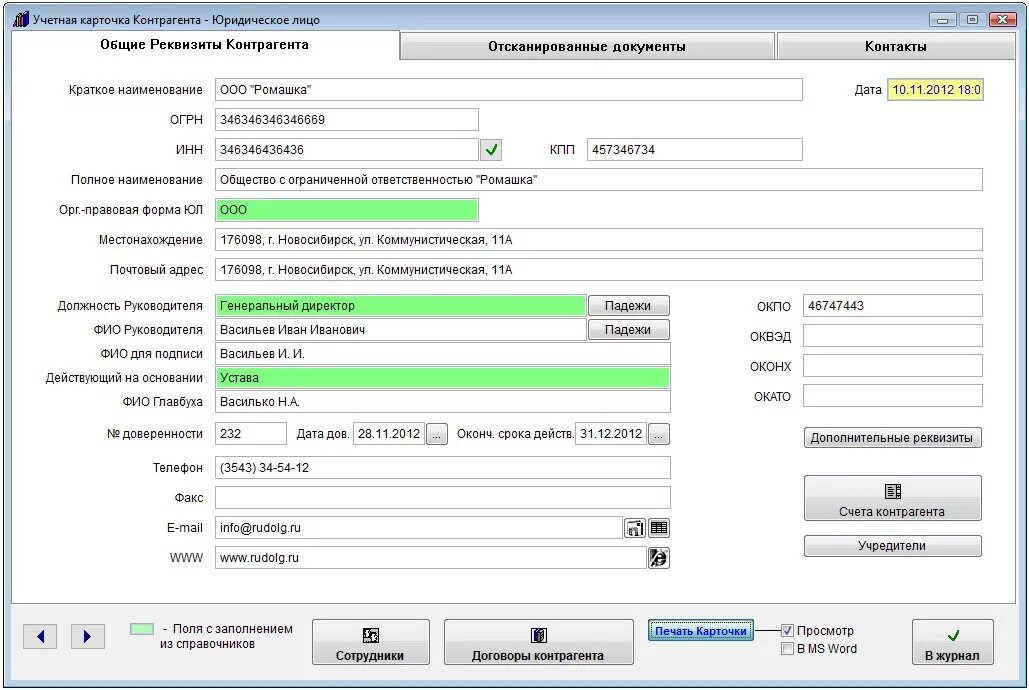Click the № доверенности field
Screen dimensions: 1029x690
click(251, 434)
